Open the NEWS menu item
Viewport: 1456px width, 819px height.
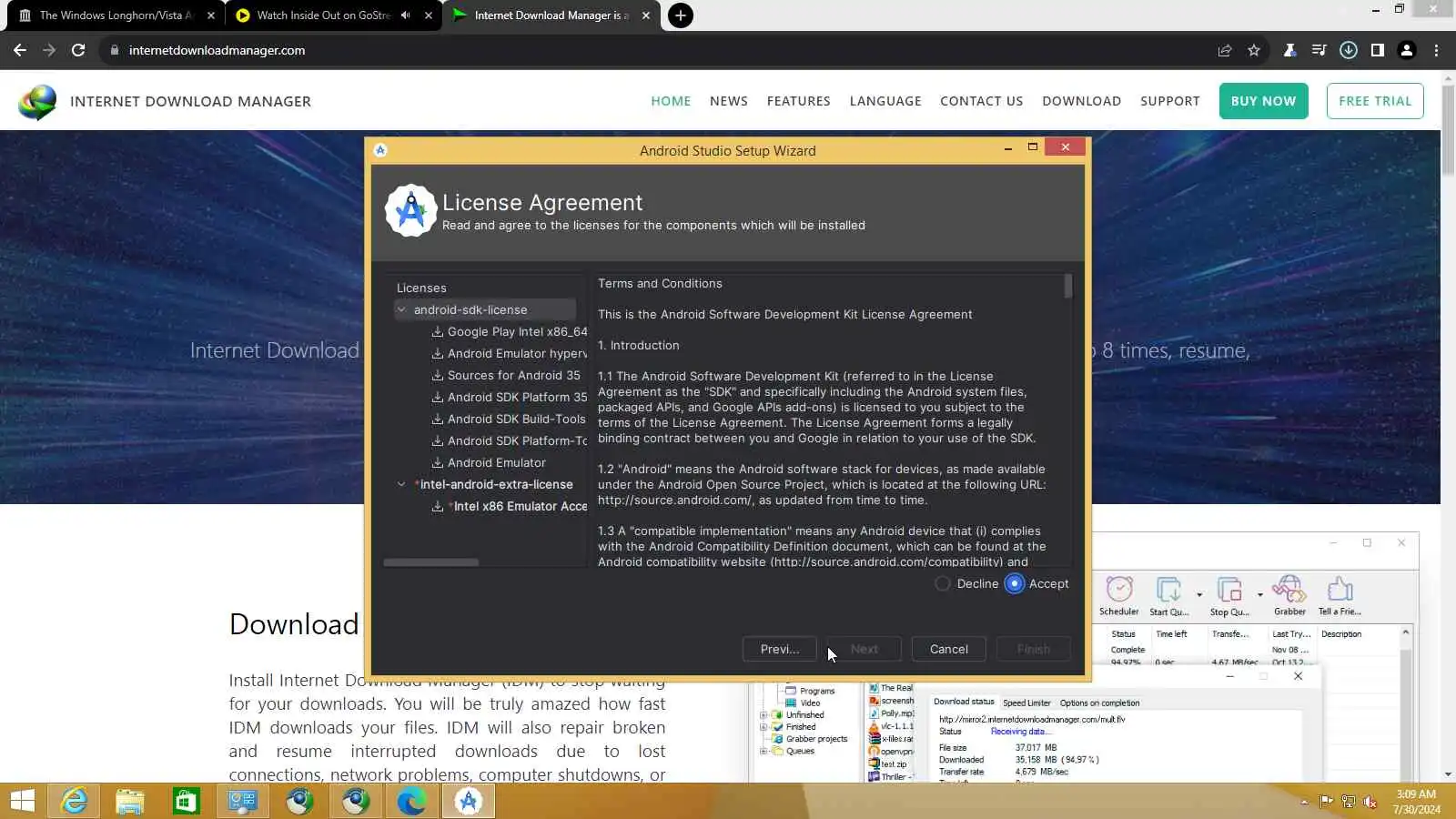(x=729, y=101)
